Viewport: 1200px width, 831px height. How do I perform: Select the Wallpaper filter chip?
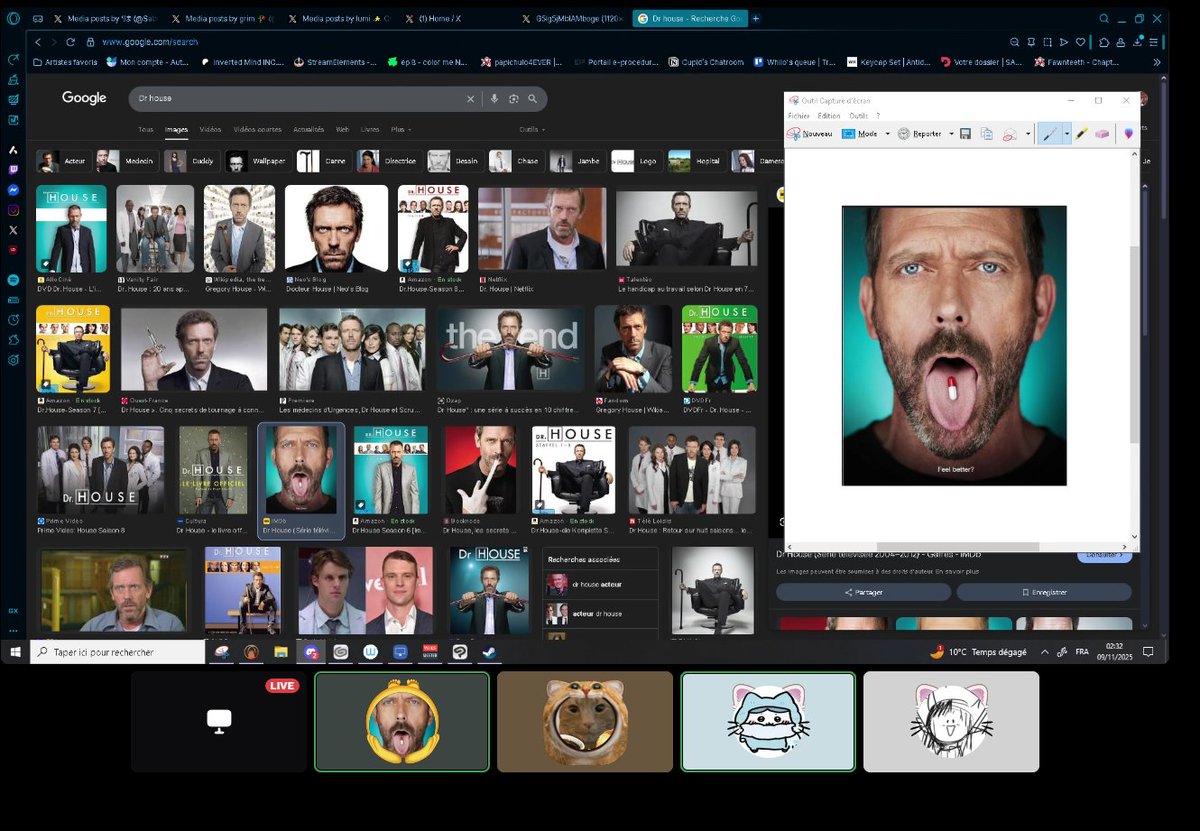pyautogui.click(x=257, y=161)
